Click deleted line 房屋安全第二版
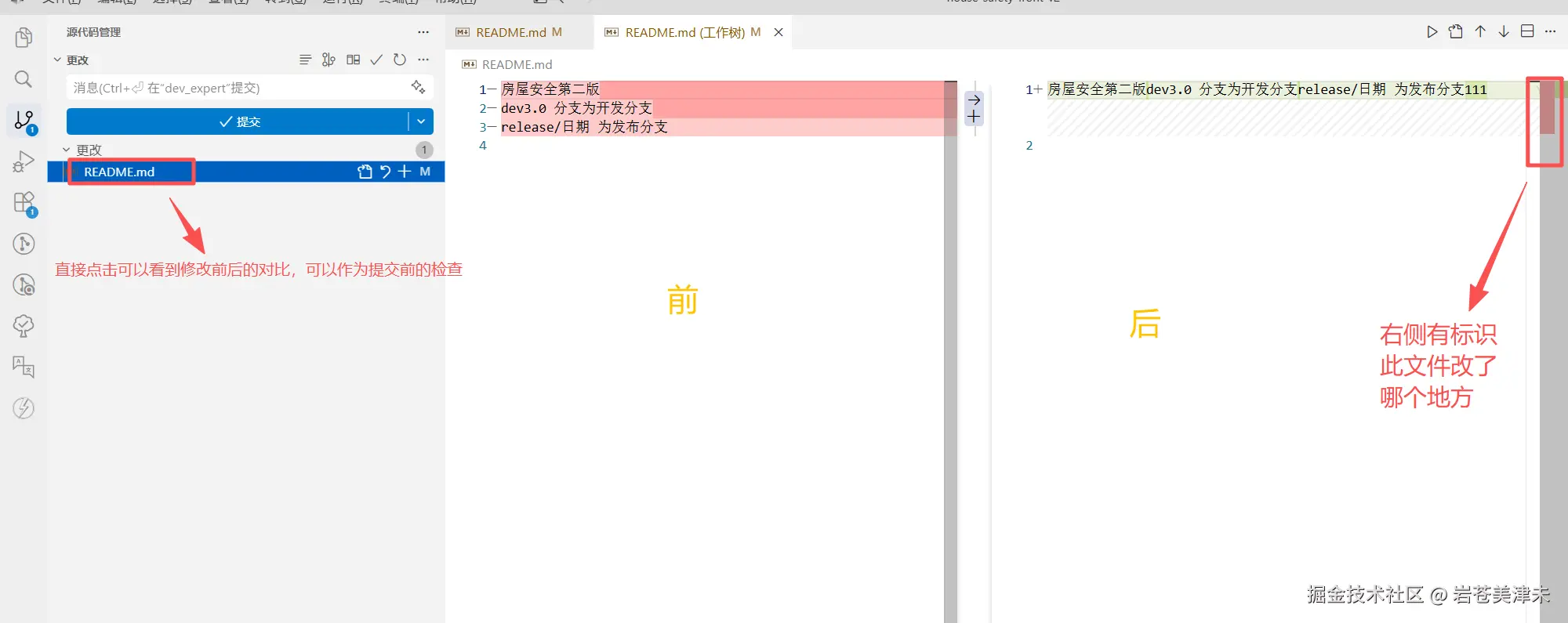 pos(550,89)
